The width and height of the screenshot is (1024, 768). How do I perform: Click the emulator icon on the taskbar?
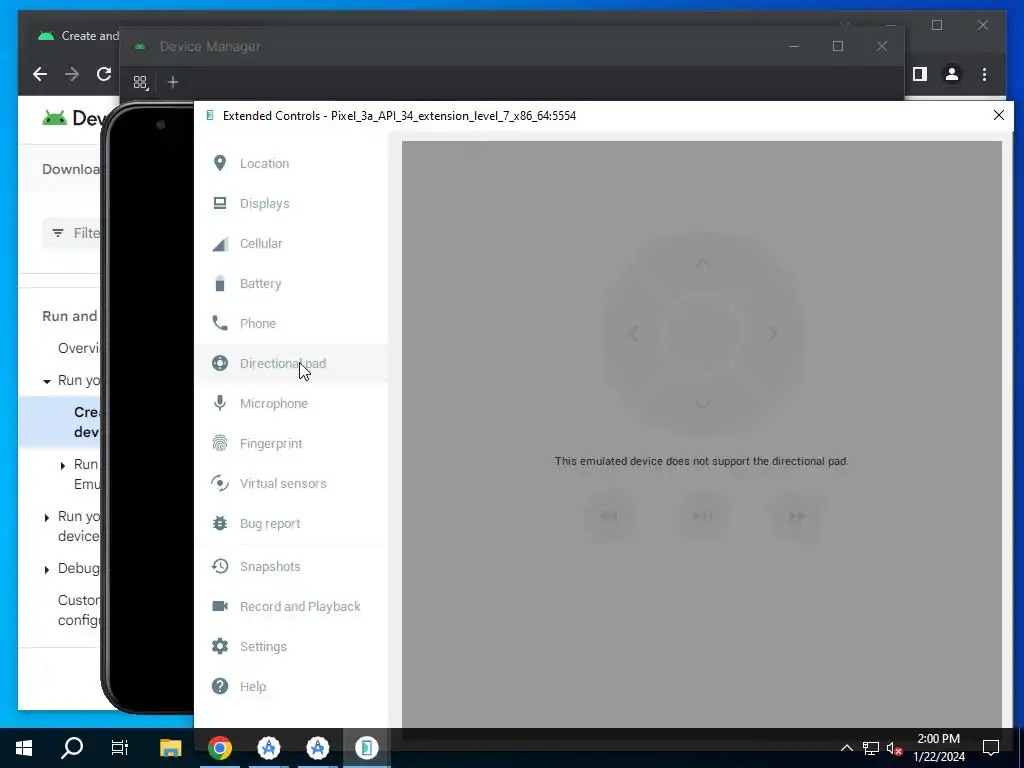[367, 748]
